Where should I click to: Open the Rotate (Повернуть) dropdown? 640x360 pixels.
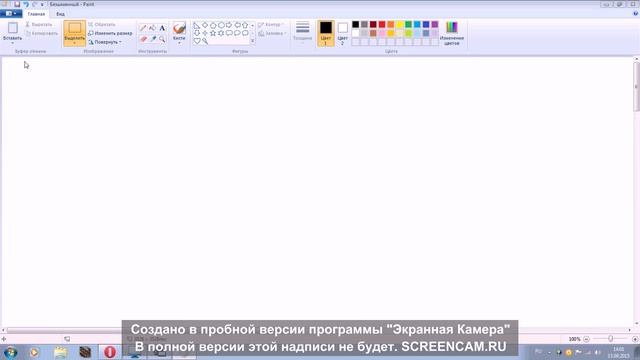(x=105, y=42)
